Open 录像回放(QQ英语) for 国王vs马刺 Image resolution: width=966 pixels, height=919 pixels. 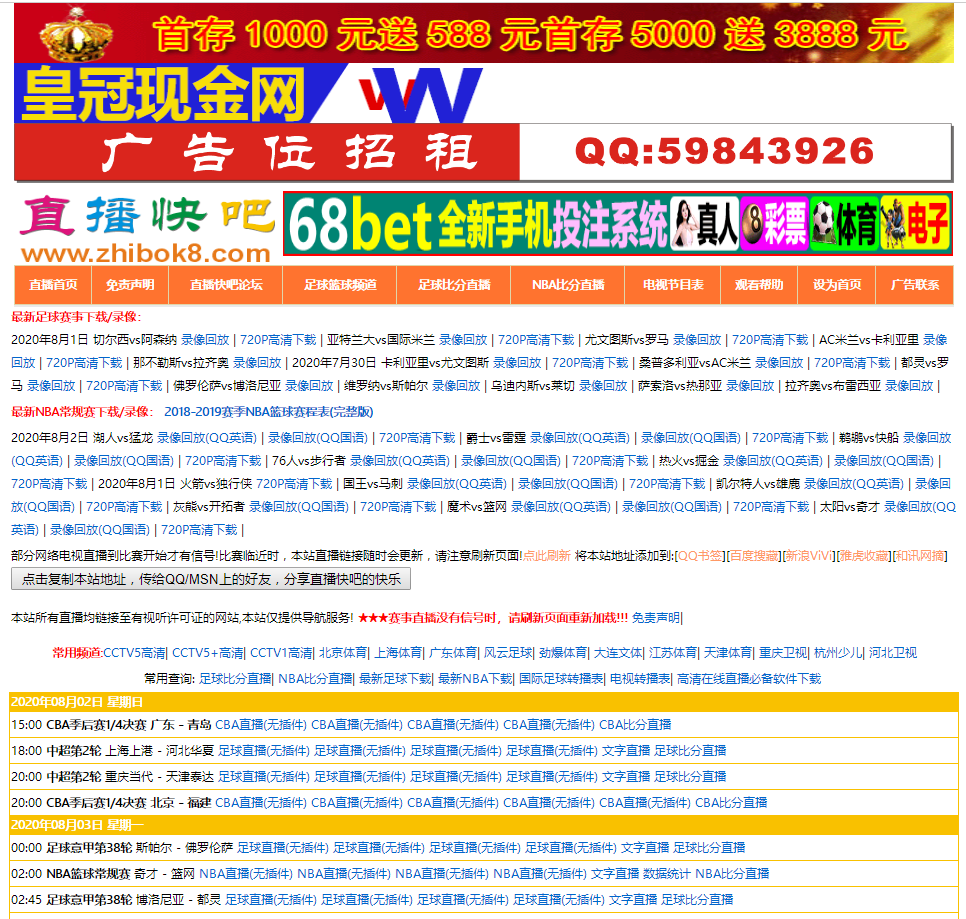(x=457, y=484)
